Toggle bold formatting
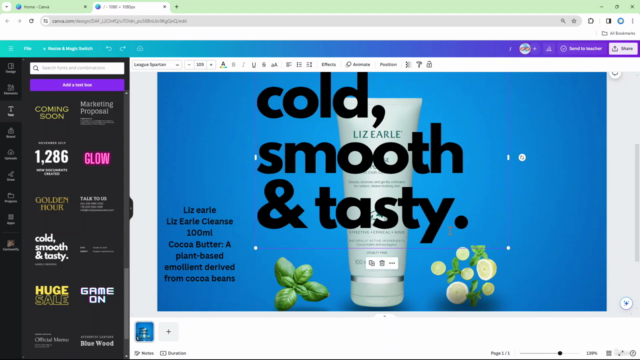 click(233, 64)
